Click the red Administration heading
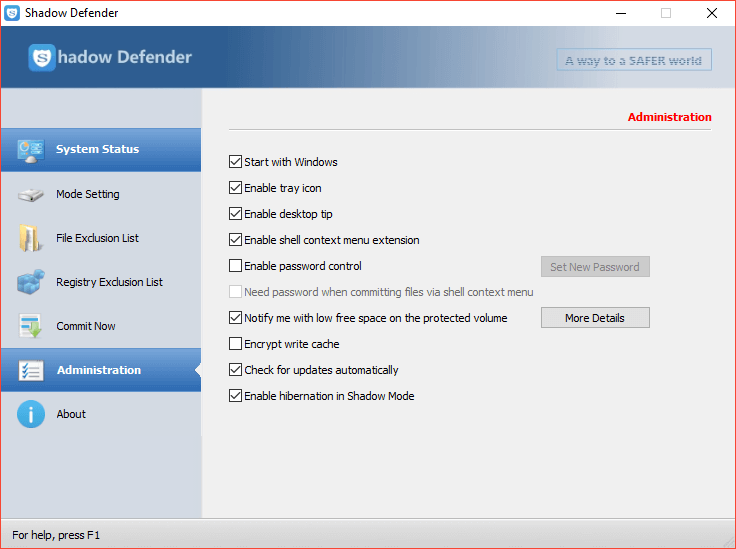 (669, 117)
